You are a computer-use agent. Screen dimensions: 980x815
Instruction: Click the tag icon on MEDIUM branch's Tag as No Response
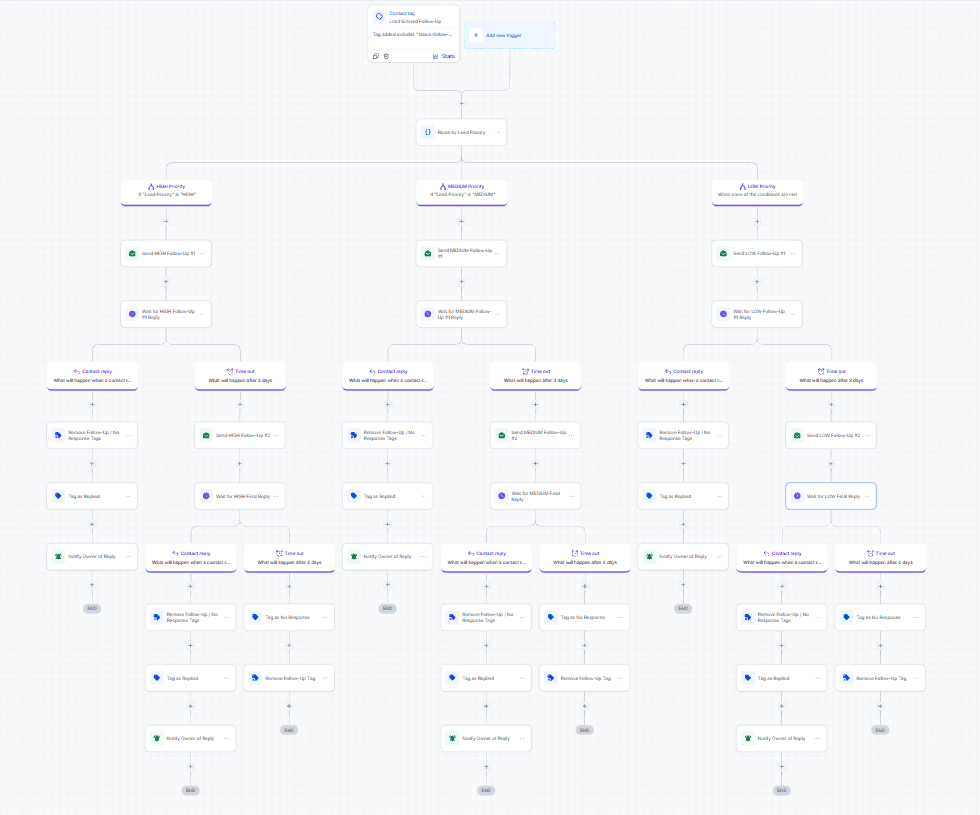pyautogui.click(x=551, y=617)
